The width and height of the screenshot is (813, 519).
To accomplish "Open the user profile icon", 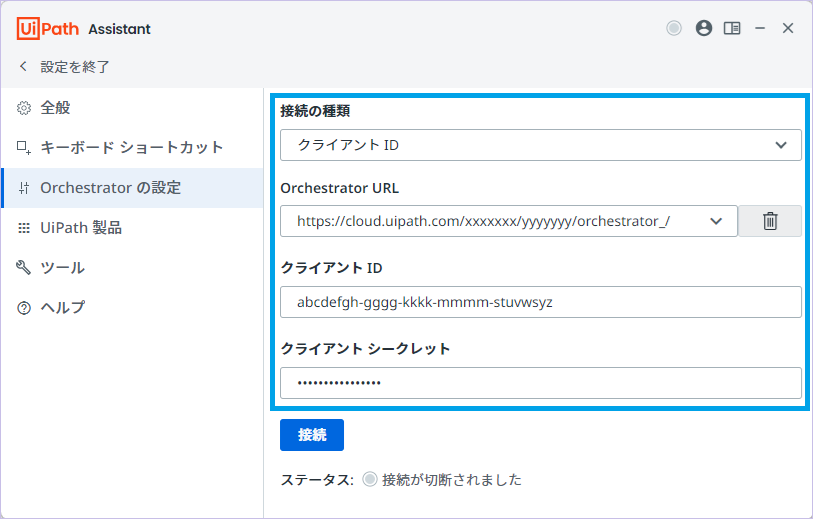I will coord(704,28).
